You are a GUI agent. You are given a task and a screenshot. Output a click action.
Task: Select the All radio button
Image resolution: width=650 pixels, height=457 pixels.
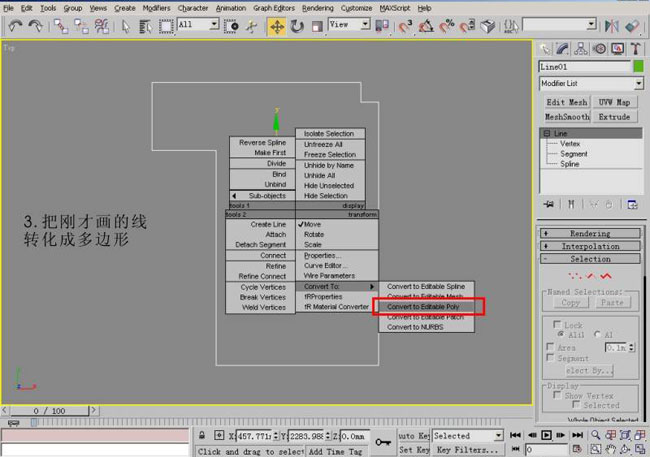click(597, 334)
